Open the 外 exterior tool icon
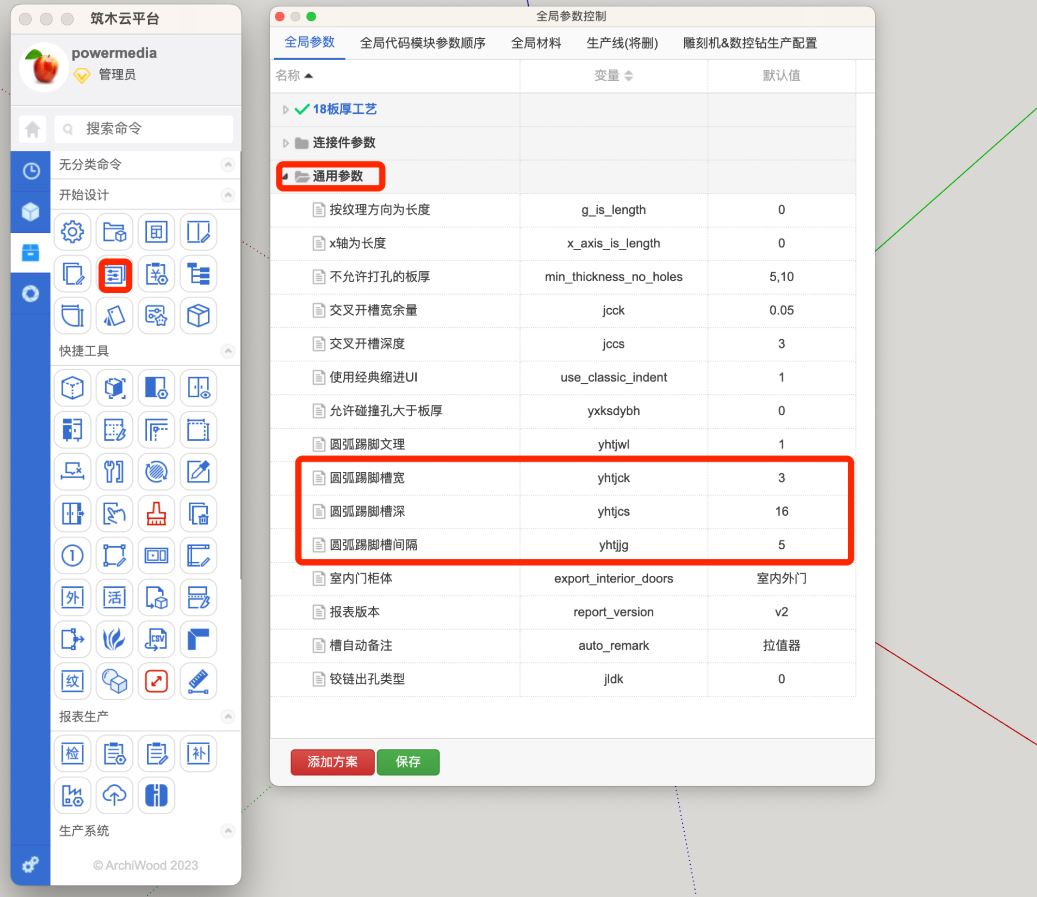The width and height of the screenshot is (1037, 897). click(x=72, y=597)
